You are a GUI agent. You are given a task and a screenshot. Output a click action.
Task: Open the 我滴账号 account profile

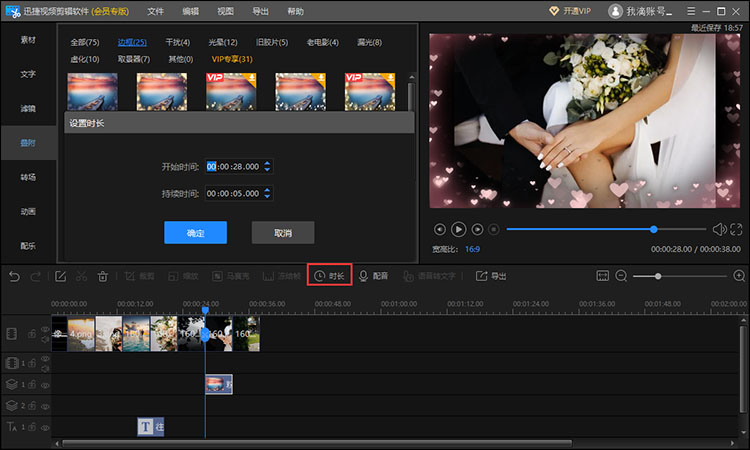[640, 11]
